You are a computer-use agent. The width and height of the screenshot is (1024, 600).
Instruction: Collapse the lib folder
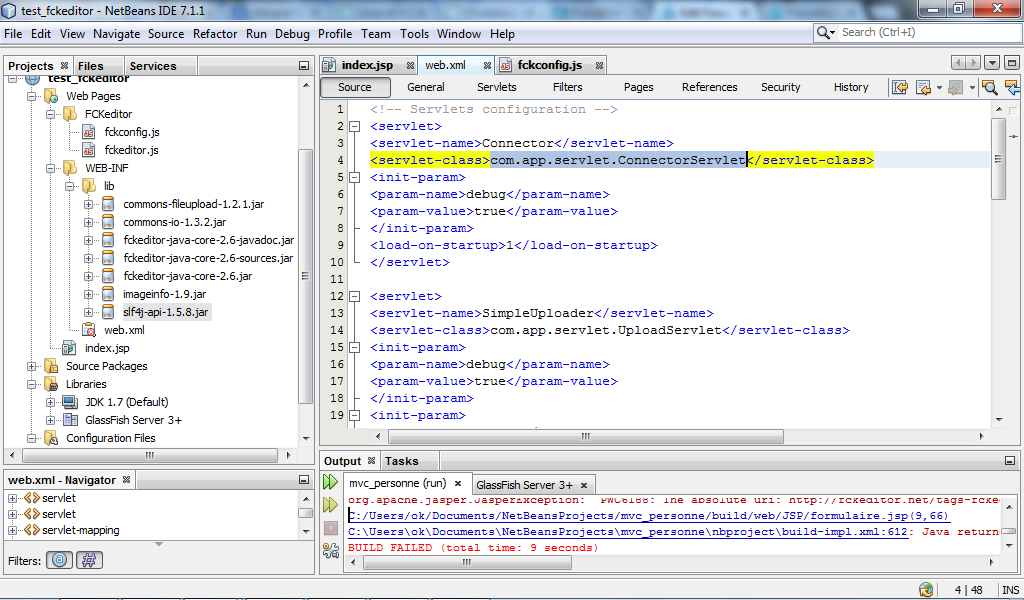pyautogui.click(x=69, y=186)
